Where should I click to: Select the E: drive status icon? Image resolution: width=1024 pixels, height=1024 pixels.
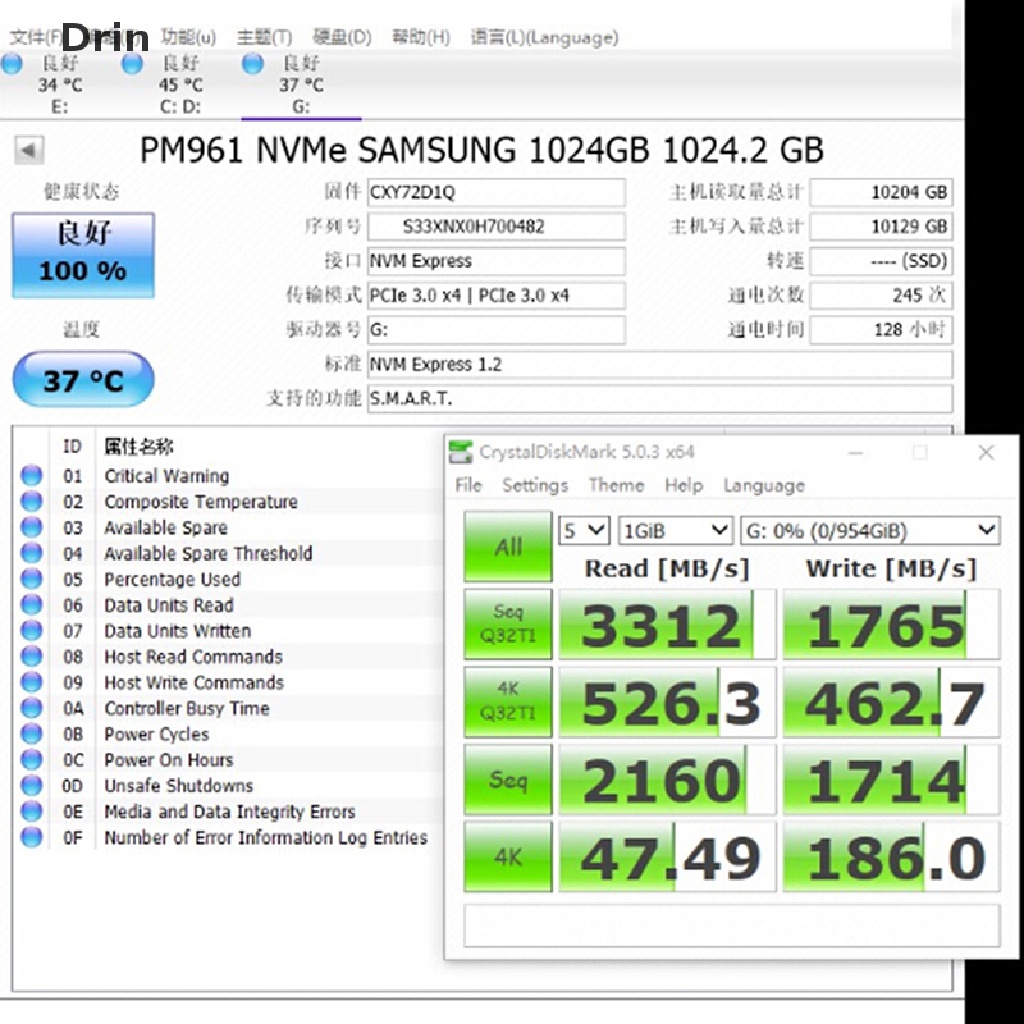(12, 63)
